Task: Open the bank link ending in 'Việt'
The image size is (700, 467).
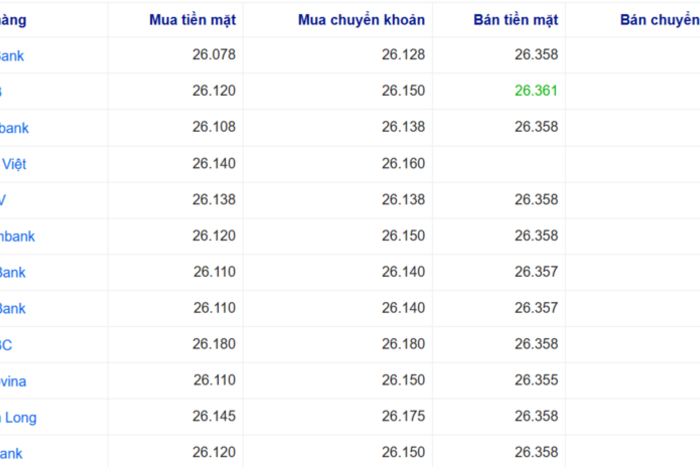Action: pyautogui.click(x=13, y=164)
